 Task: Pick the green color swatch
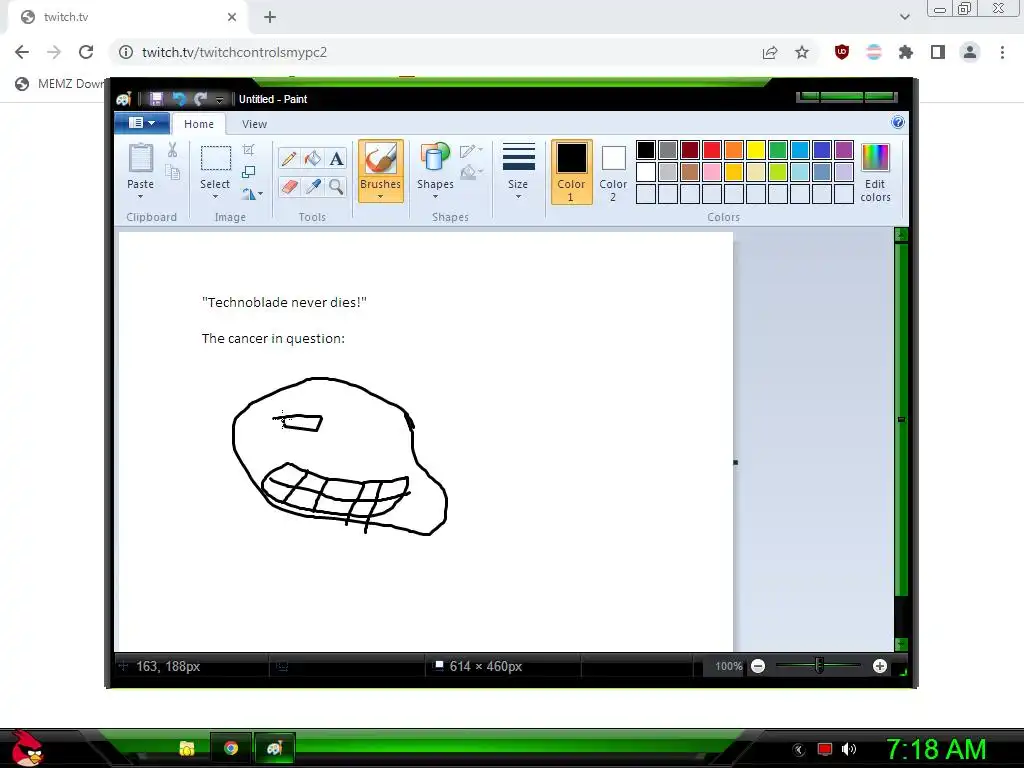click(x=778, y=150)
